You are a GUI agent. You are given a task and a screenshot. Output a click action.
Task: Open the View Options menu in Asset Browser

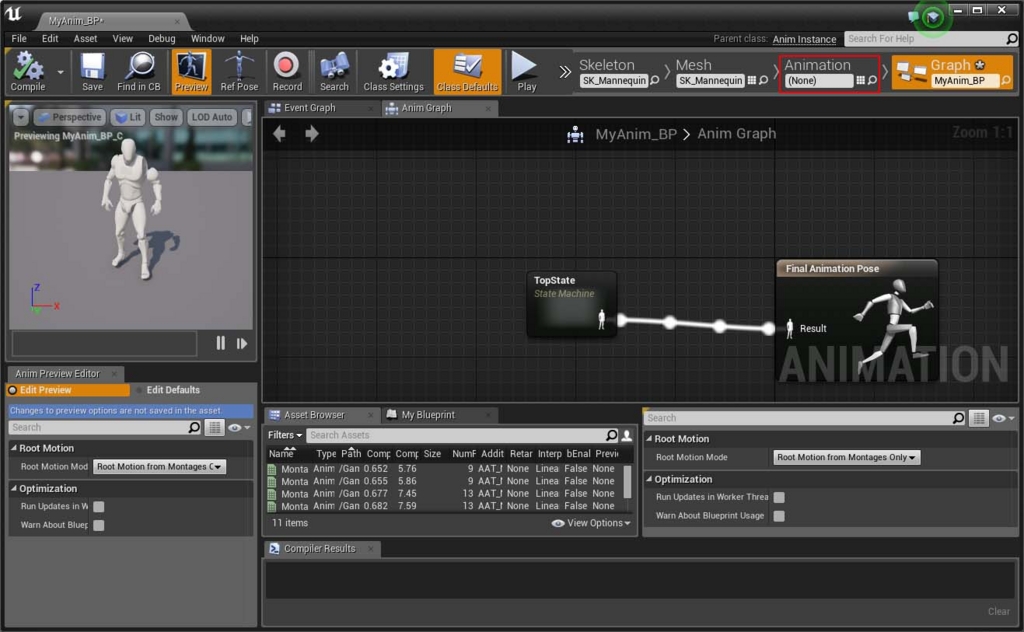tap(591, 523)
